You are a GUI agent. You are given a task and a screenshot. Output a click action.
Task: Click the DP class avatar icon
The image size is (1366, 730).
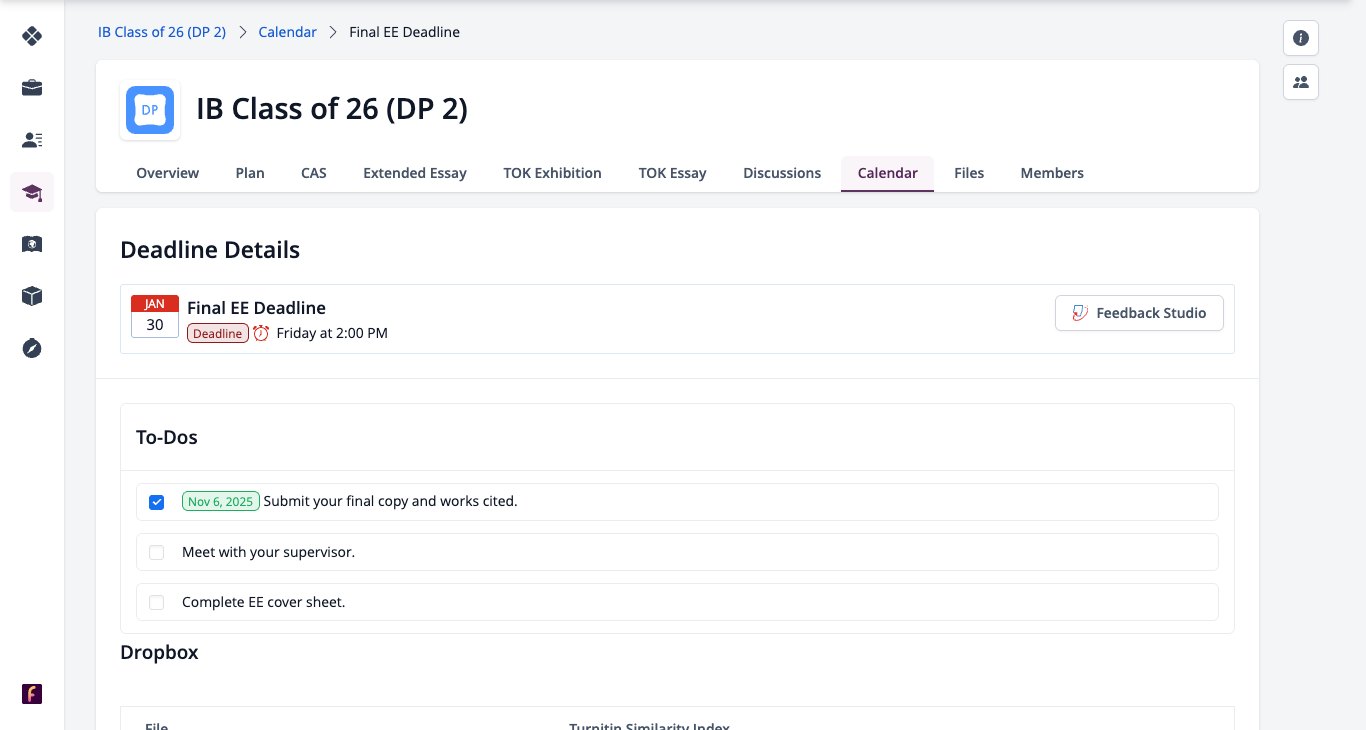pyautogui.click(x=150, y=110)
